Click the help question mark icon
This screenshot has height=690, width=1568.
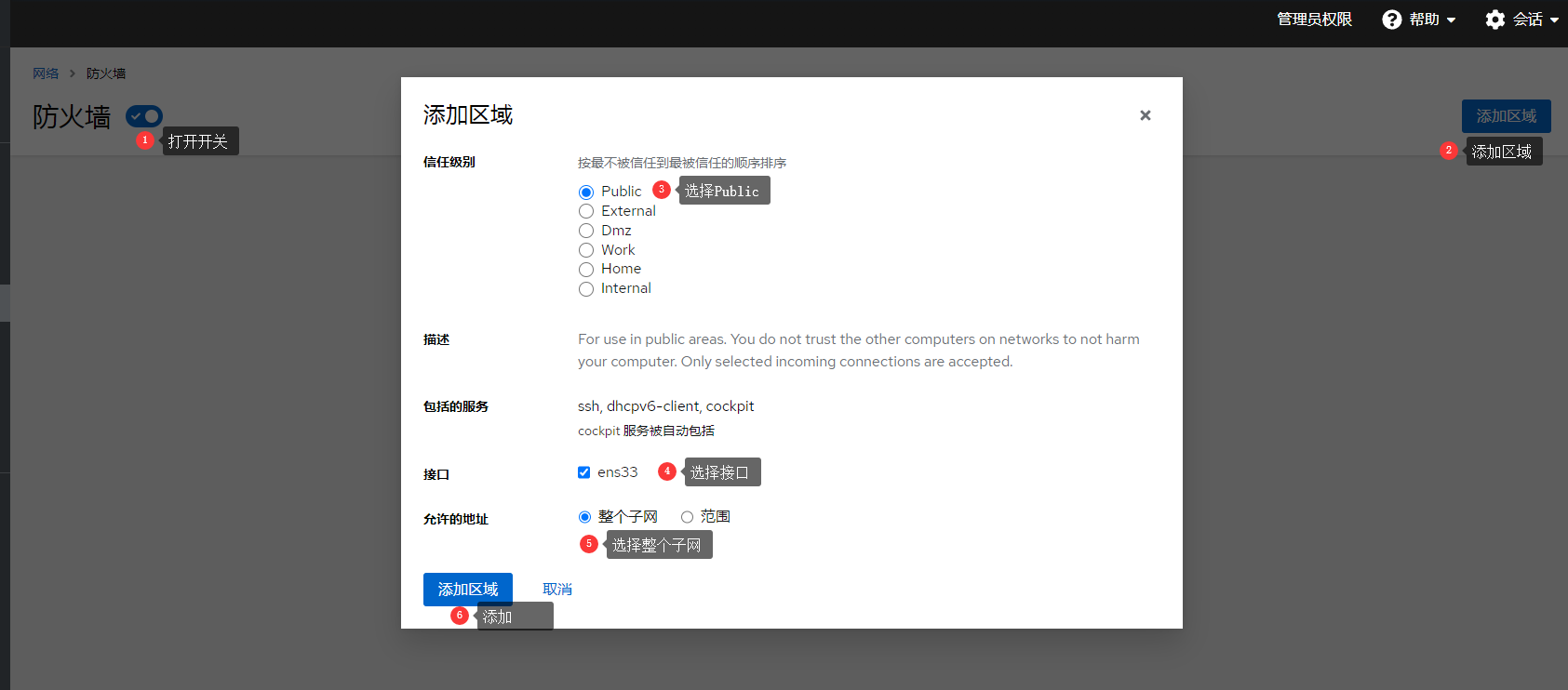pos(1392,20)
